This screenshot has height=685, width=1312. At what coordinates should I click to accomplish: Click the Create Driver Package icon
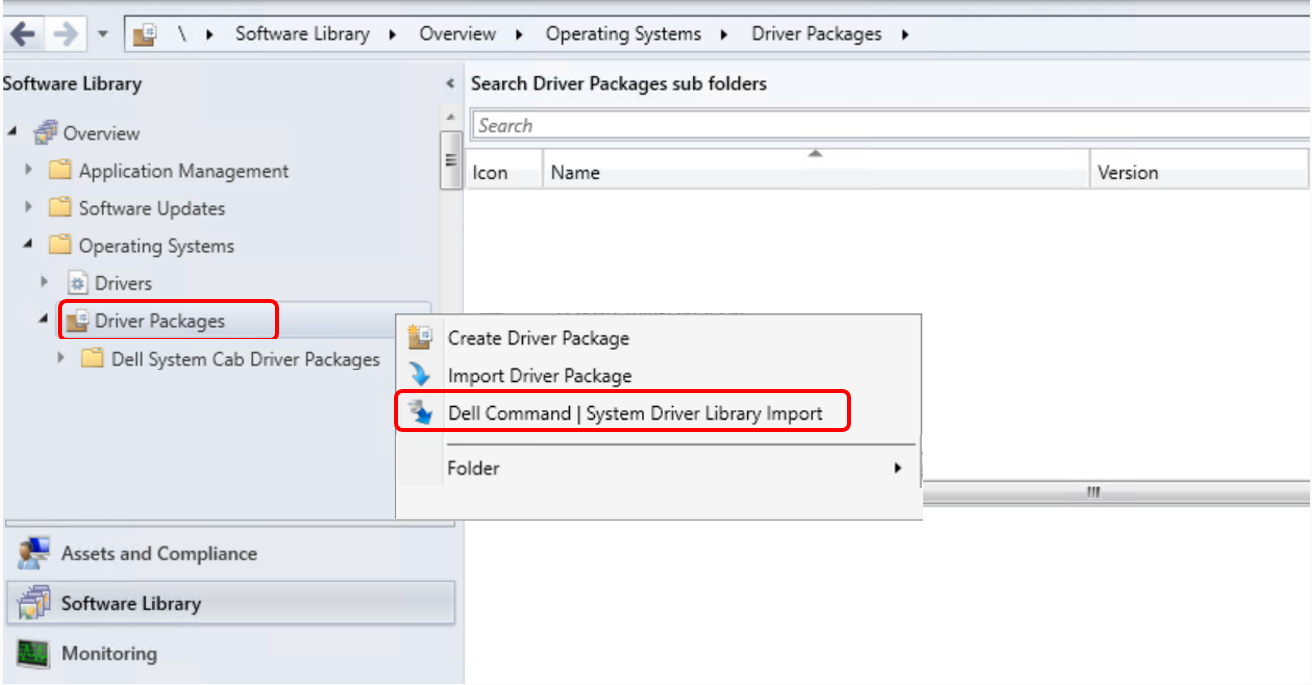point(421,338)
